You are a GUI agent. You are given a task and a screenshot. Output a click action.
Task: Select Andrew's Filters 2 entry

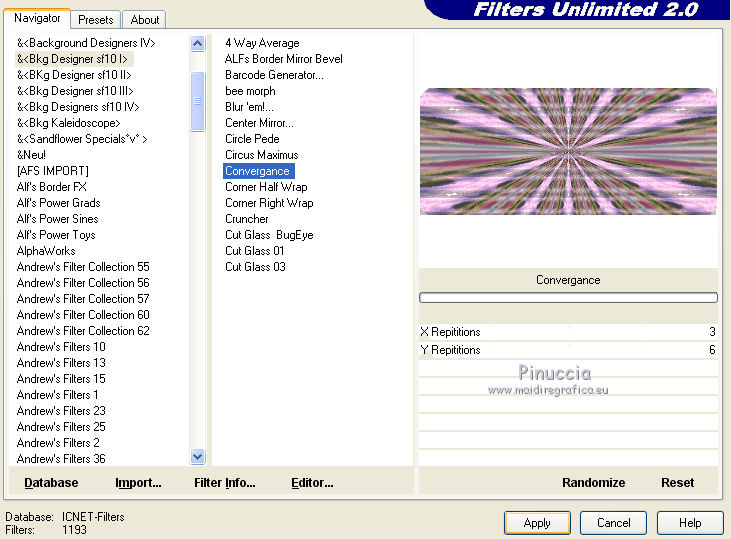point(58,443)
